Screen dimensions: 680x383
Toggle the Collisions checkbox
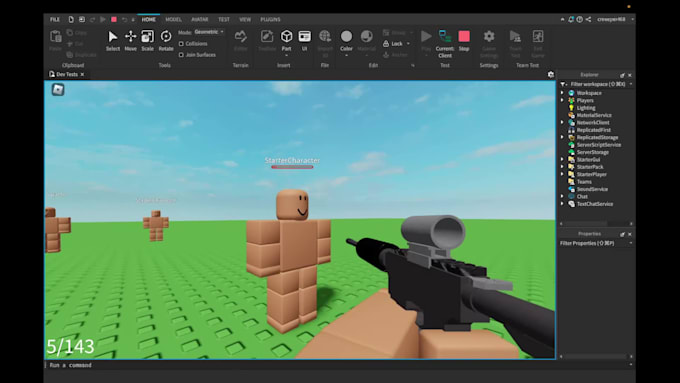click(x=181, y=44)
